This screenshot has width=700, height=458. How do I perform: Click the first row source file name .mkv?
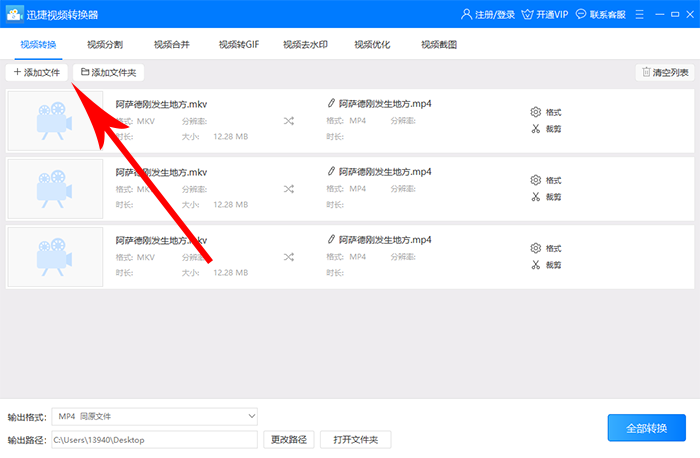[x=161, y=104]
